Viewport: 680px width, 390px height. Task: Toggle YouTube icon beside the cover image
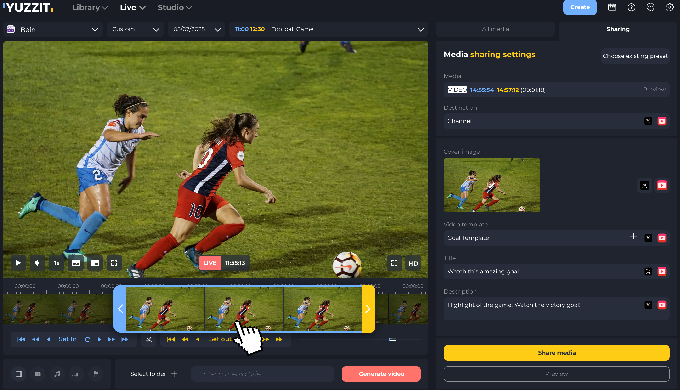pos(662,186)
